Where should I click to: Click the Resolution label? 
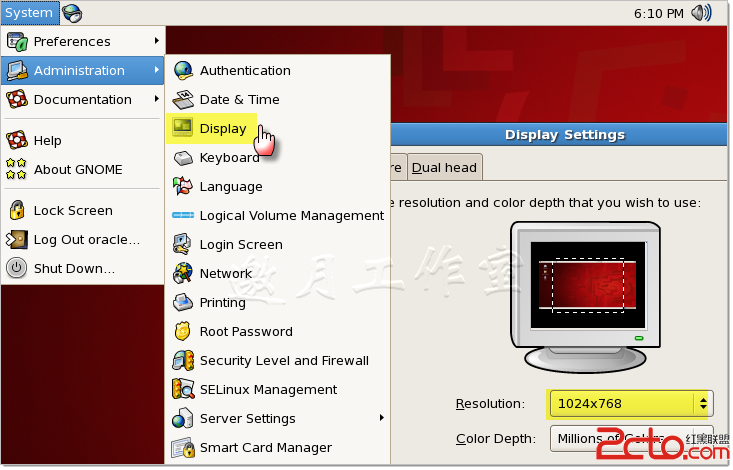click(490, 404)
